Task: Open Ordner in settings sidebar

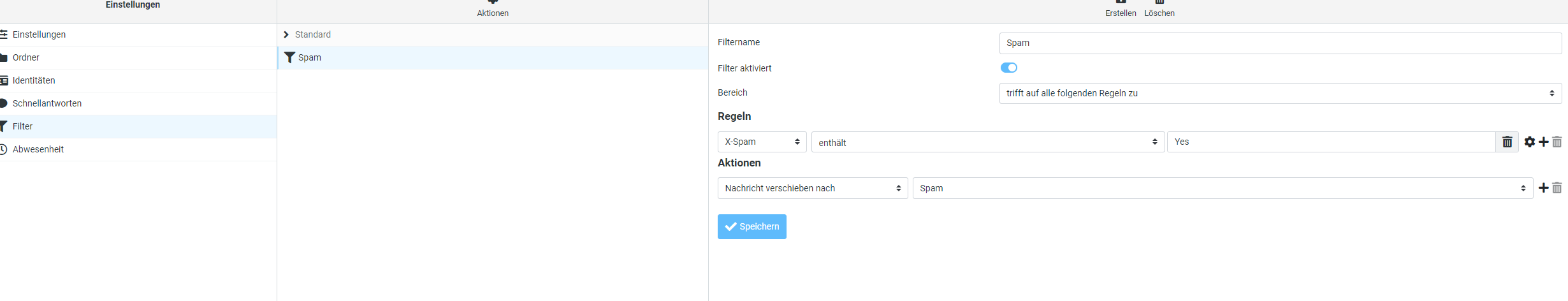Action: pos(26,57)
